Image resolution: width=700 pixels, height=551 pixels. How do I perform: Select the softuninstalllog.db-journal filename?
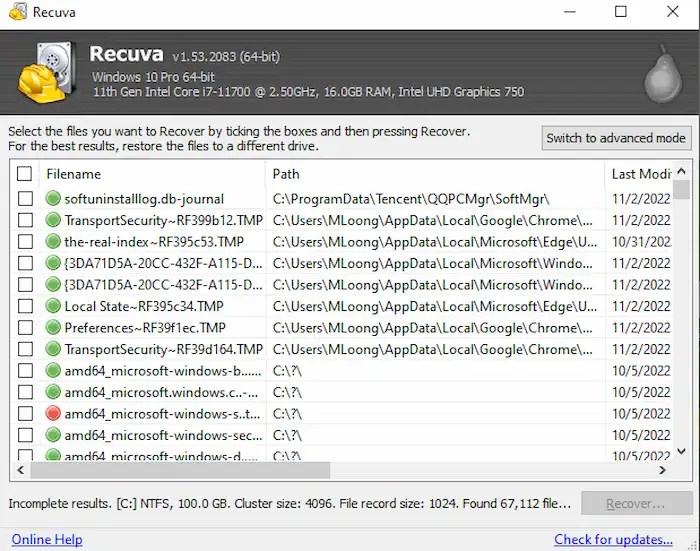point(144,199)
